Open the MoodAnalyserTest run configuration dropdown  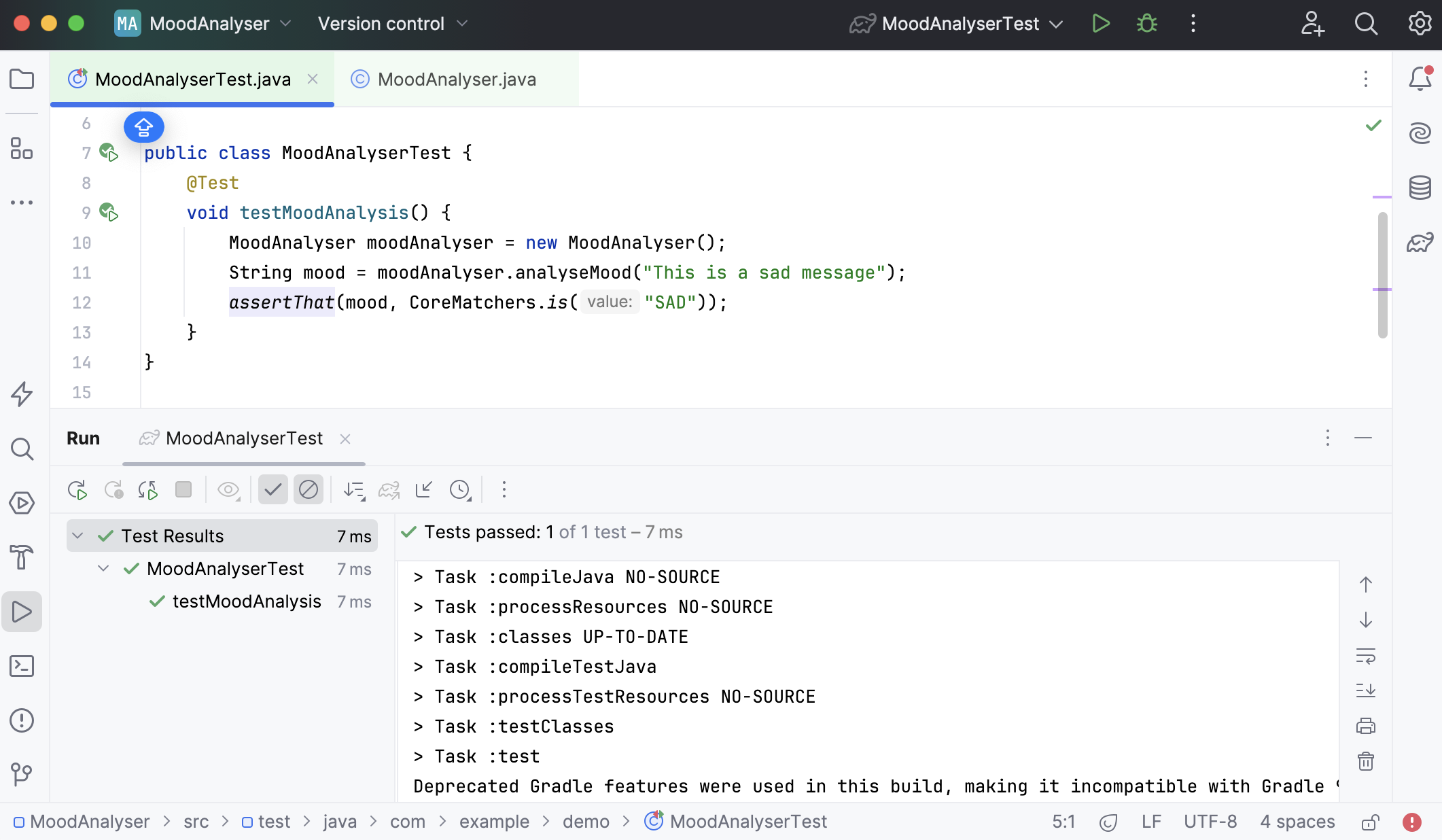pos(1056,22)
